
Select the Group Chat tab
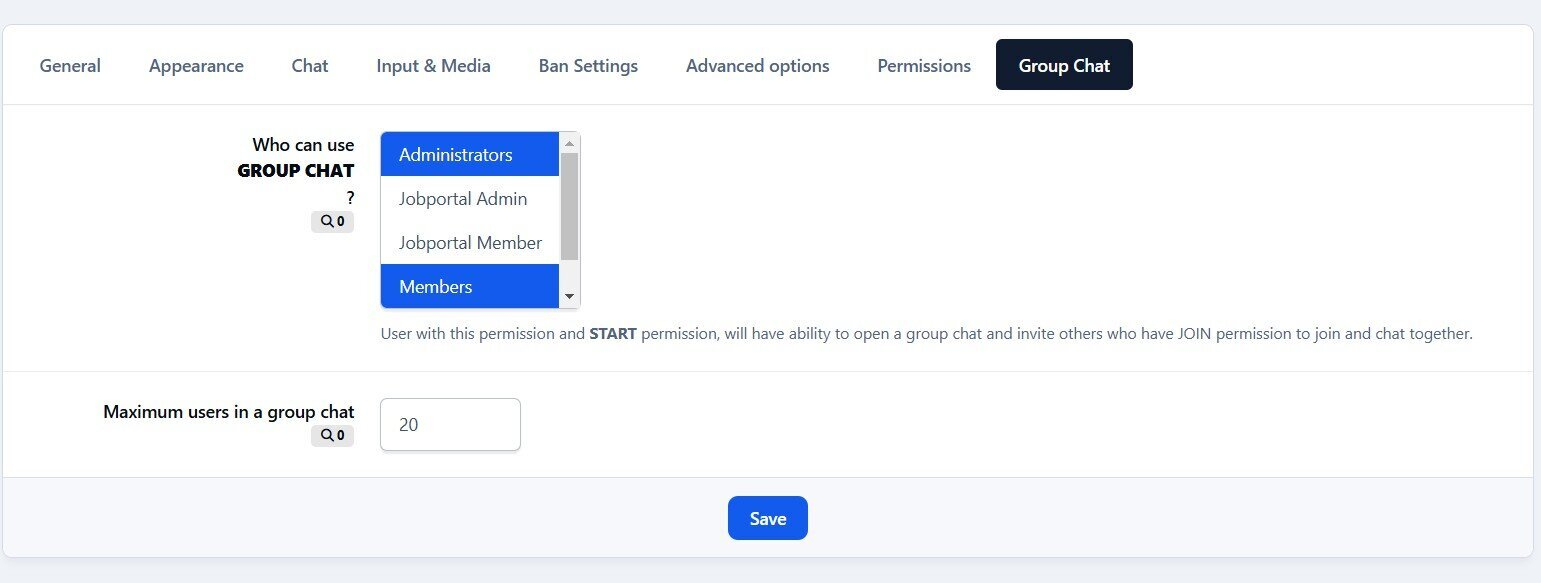coord(1064,66)
